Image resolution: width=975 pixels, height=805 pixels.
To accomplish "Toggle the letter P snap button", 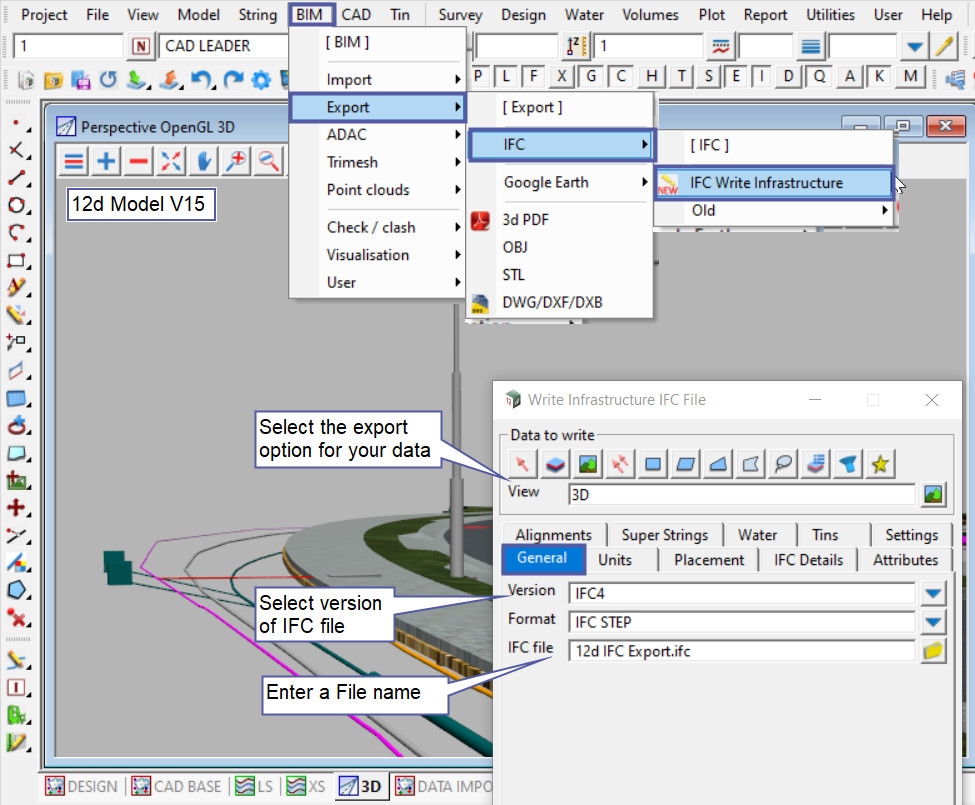I will (478, 77).
